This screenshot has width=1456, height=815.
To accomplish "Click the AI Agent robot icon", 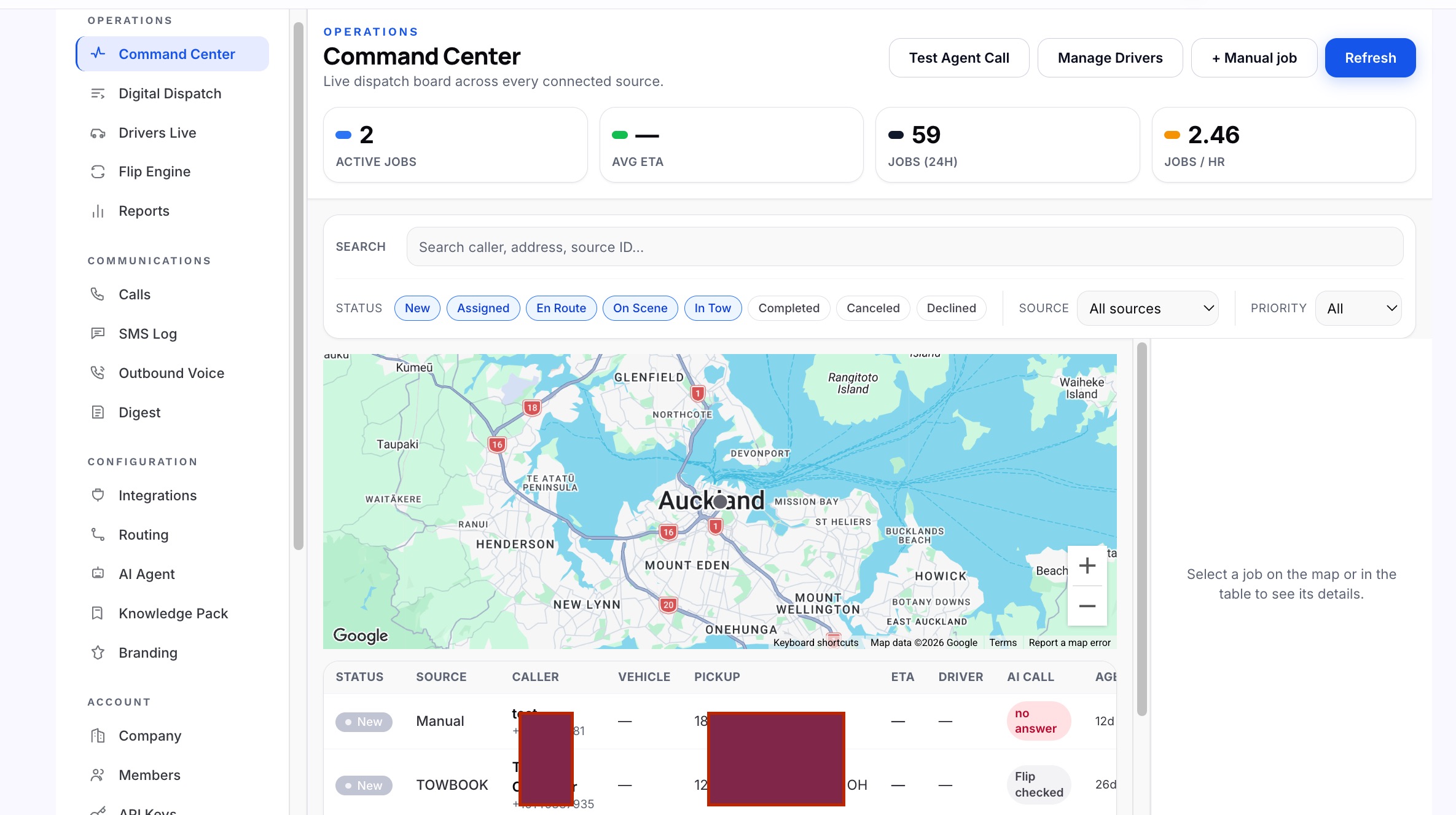I will click(98, 573).
